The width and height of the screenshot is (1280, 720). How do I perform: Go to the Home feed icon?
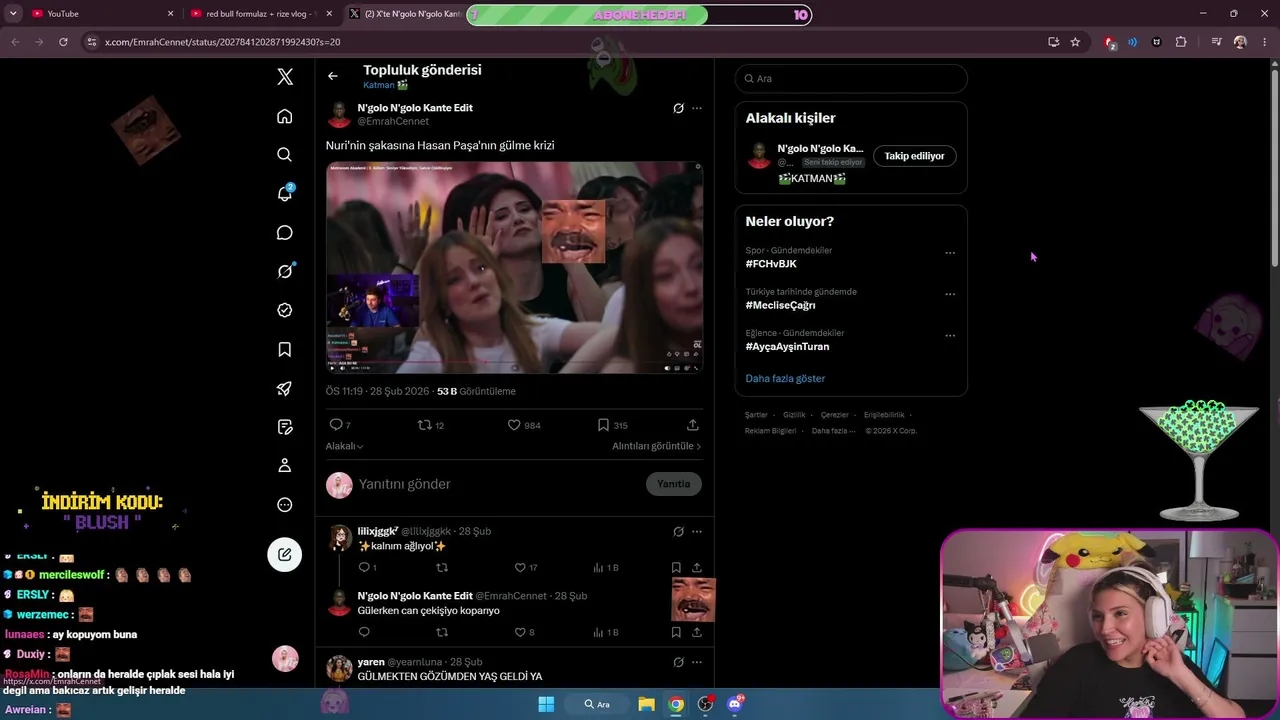pos(285,117)
